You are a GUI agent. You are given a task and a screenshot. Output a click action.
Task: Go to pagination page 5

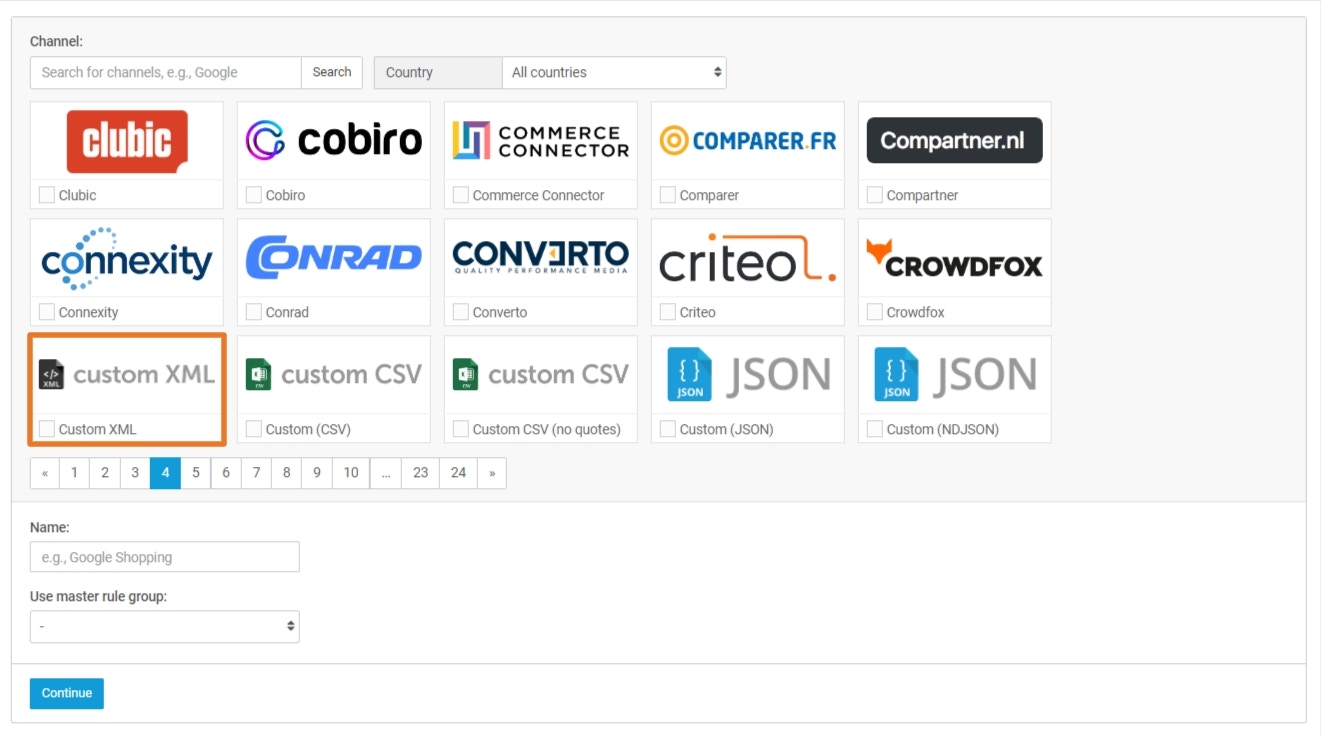click(196, 473)
